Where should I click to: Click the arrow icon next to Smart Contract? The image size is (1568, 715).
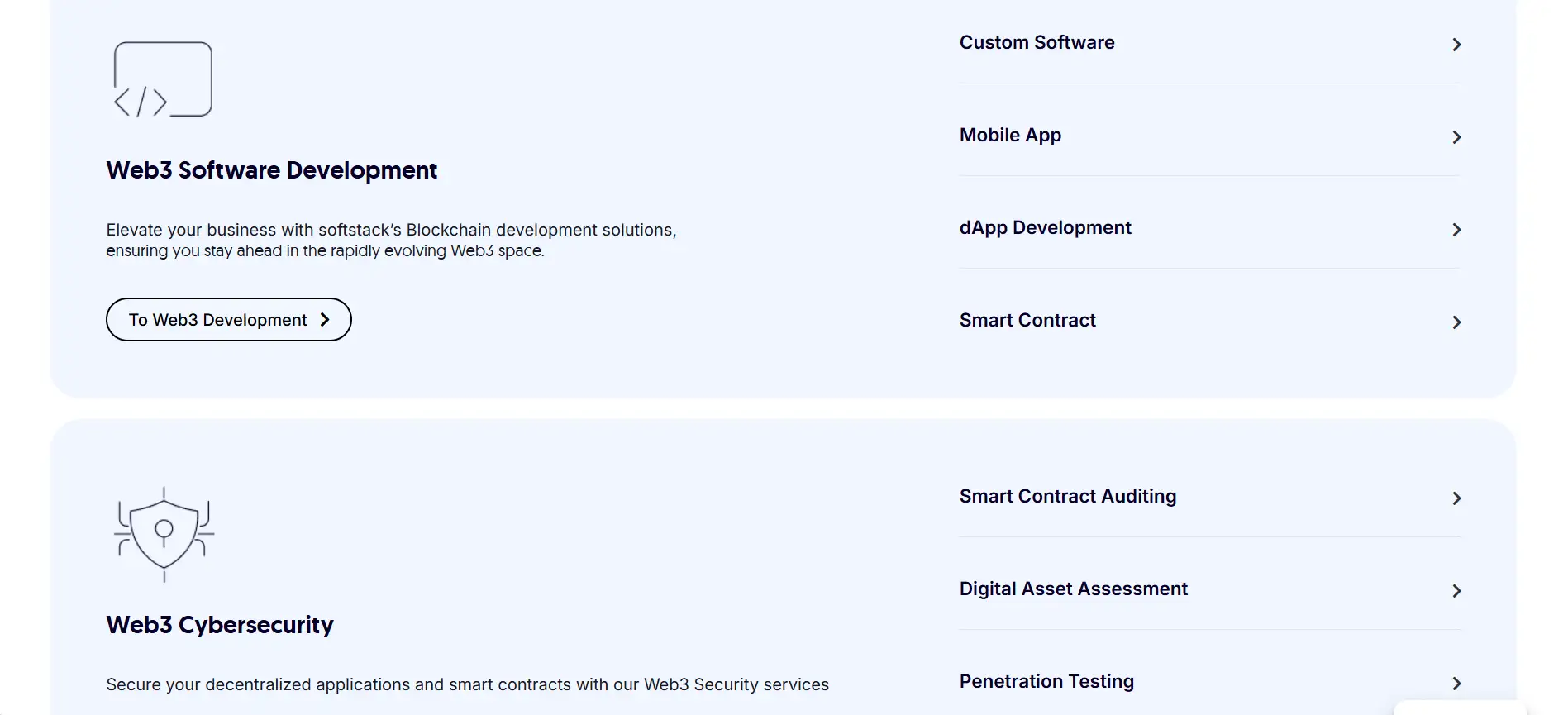click(1456, 322)
